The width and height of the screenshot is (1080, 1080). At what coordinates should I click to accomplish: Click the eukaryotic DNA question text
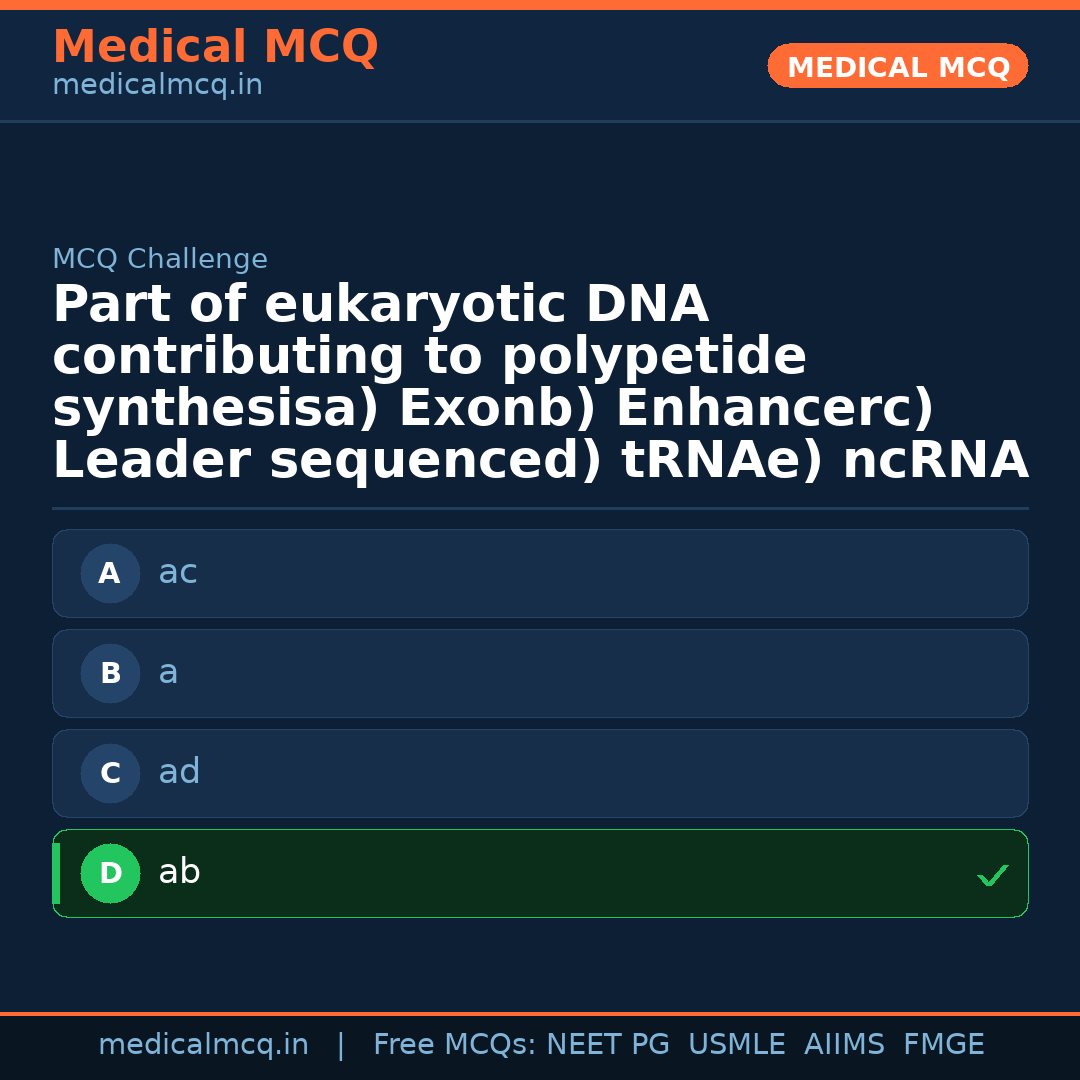click(540, 383)
